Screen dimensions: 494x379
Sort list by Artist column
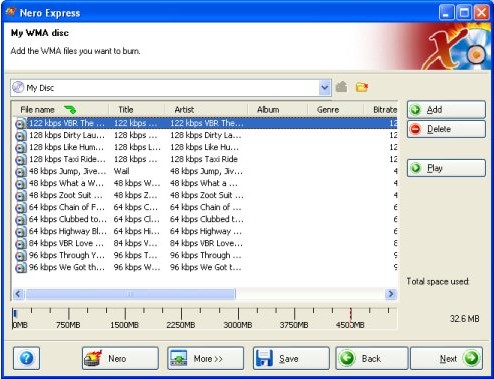tap(206, 110)
